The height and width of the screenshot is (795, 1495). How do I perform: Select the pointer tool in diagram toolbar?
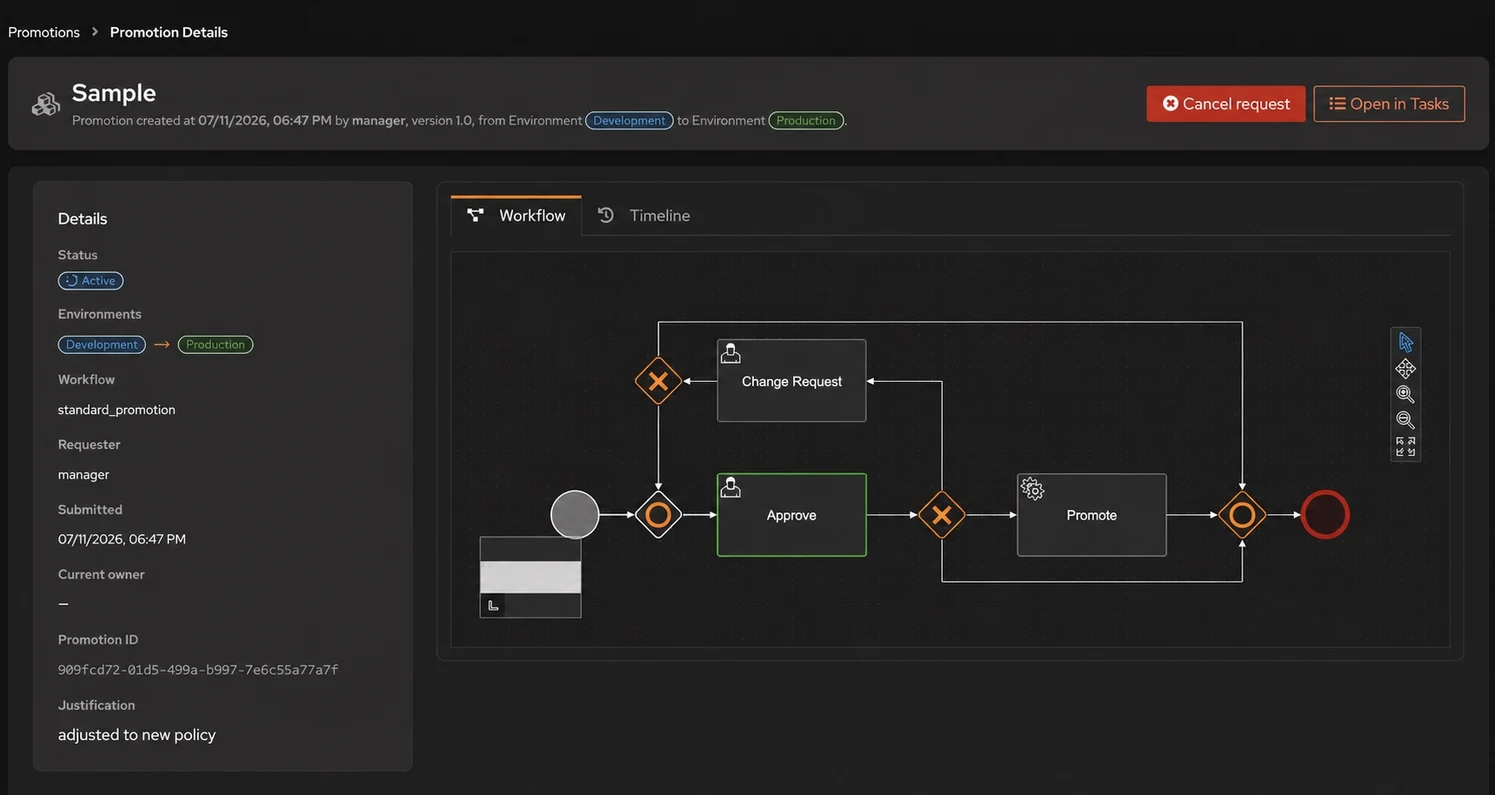coord(1405,342)
